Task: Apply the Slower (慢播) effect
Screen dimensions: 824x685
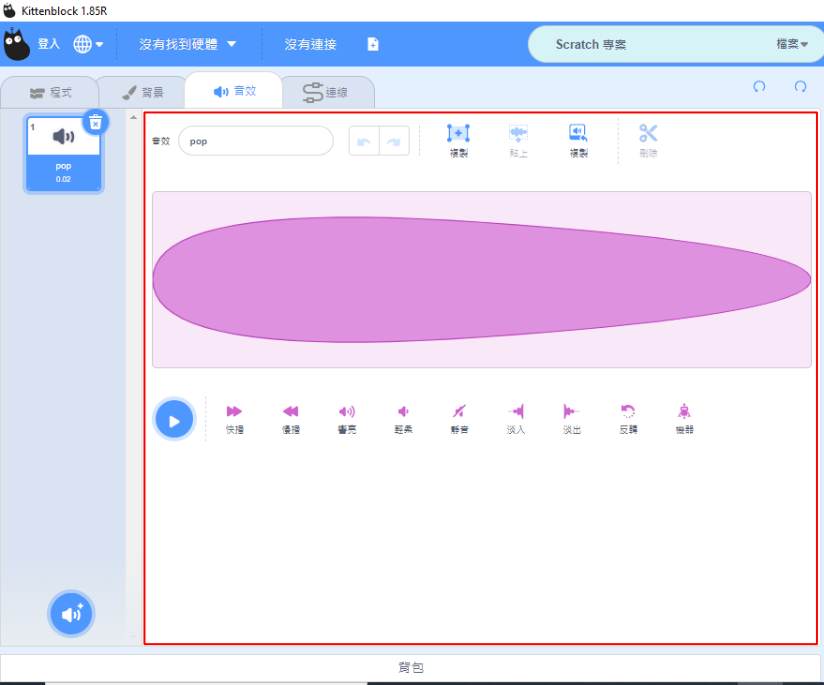Action: [291, 420]
